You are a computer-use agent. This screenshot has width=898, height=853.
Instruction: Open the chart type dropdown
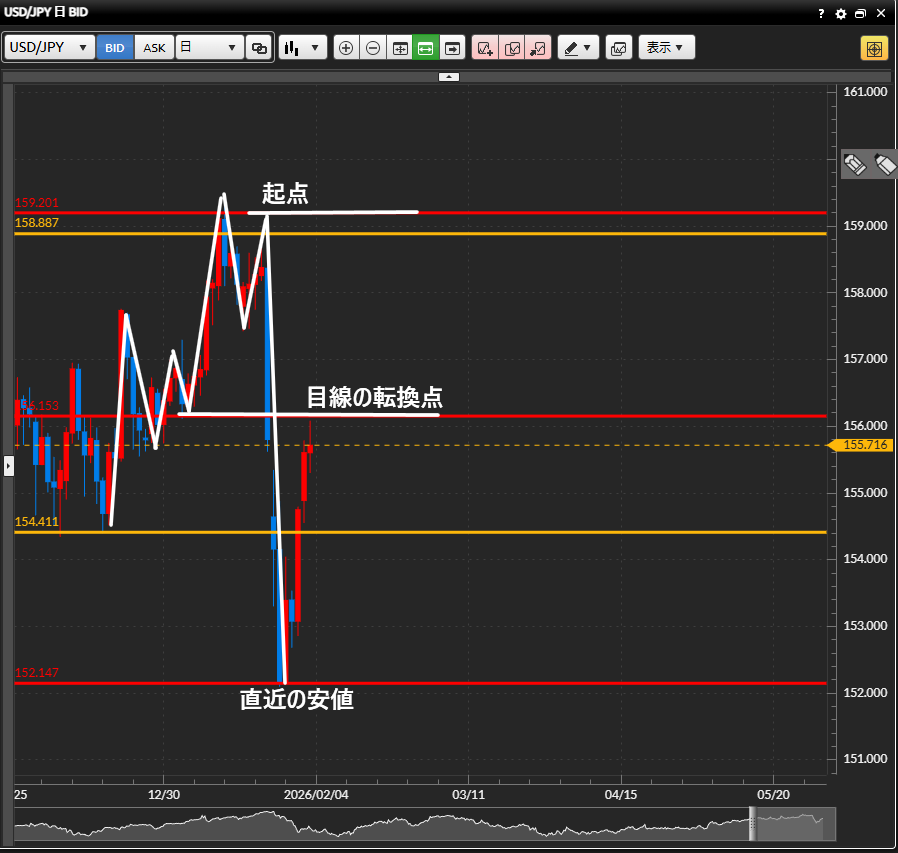303,48
